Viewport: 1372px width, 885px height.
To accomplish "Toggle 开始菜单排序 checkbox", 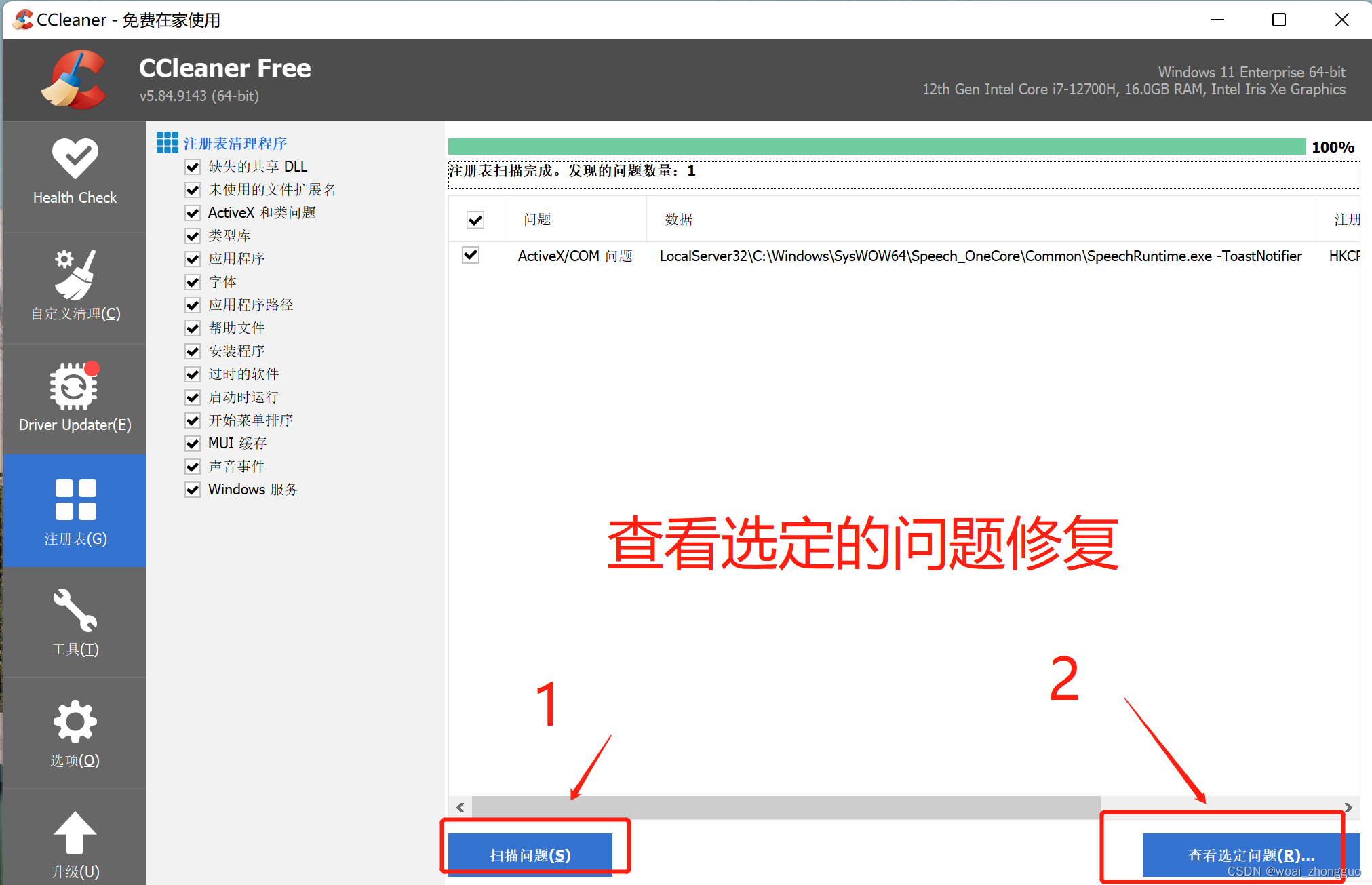I will 193,420.
